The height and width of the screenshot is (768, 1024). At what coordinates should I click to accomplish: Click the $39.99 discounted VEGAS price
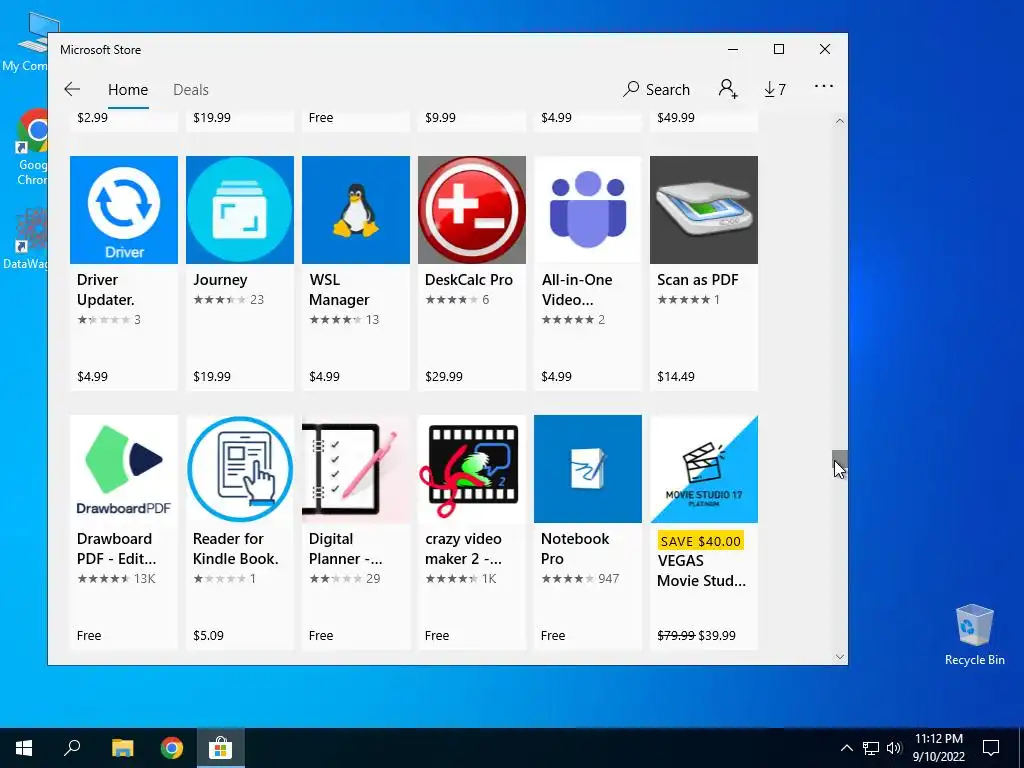tap(717, 635)
